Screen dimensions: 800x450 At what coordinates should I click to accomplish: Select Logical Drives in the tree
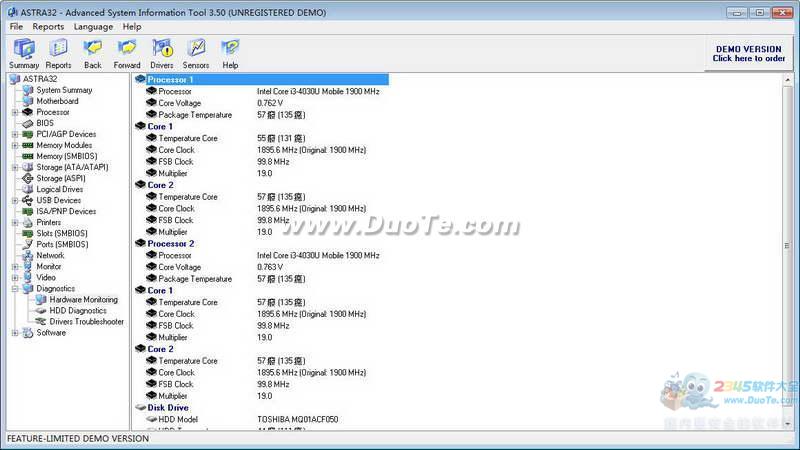point(60,189)
